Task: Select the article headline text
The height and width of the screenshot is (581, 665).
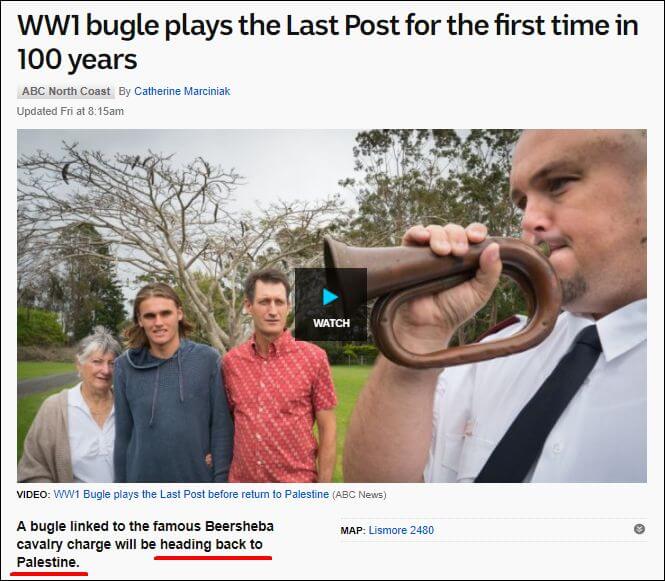Action: (327, 42)
